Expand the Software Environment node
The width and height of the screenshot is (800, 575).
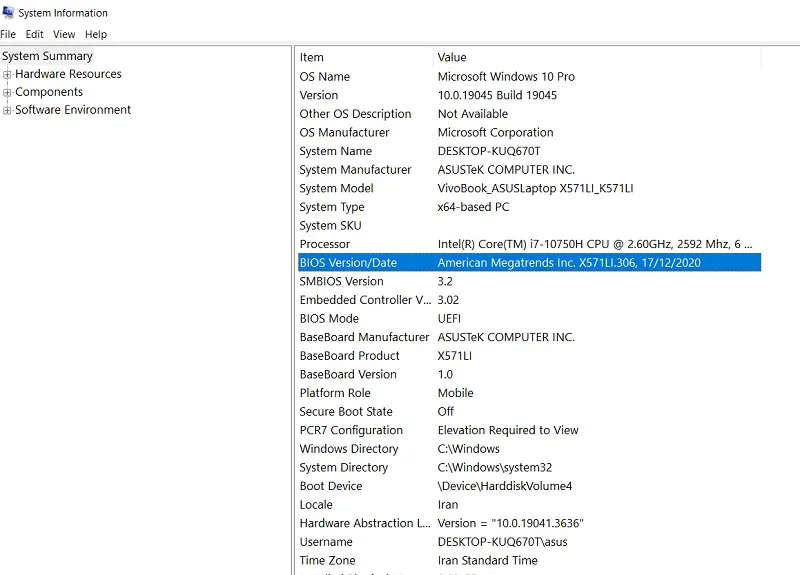pyautogui.click(x=7, y=110)
